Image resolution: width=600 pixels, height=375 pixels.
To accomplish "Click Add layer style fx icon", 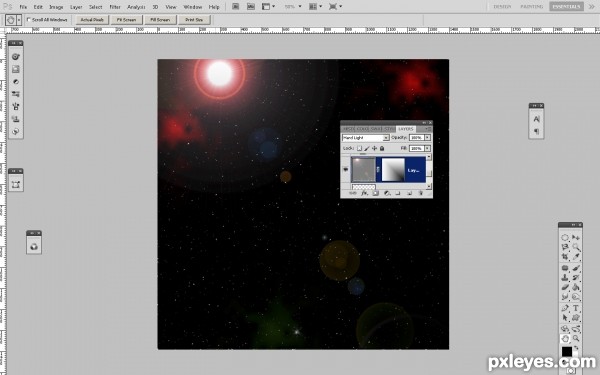I will point(364,193).
